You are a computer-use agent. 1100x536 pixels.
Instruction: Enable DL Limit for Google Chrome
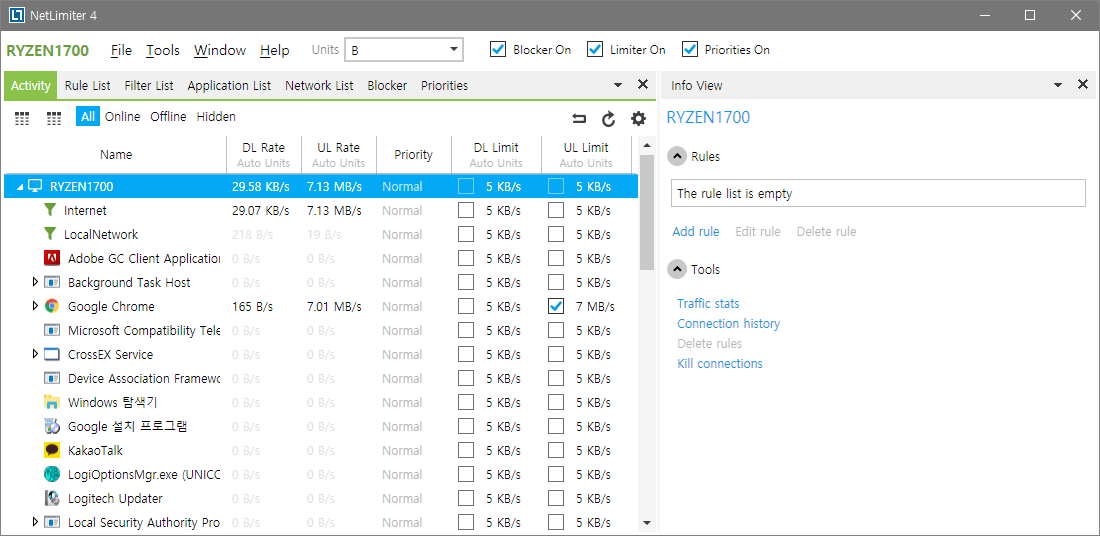(x=466, y=307)
